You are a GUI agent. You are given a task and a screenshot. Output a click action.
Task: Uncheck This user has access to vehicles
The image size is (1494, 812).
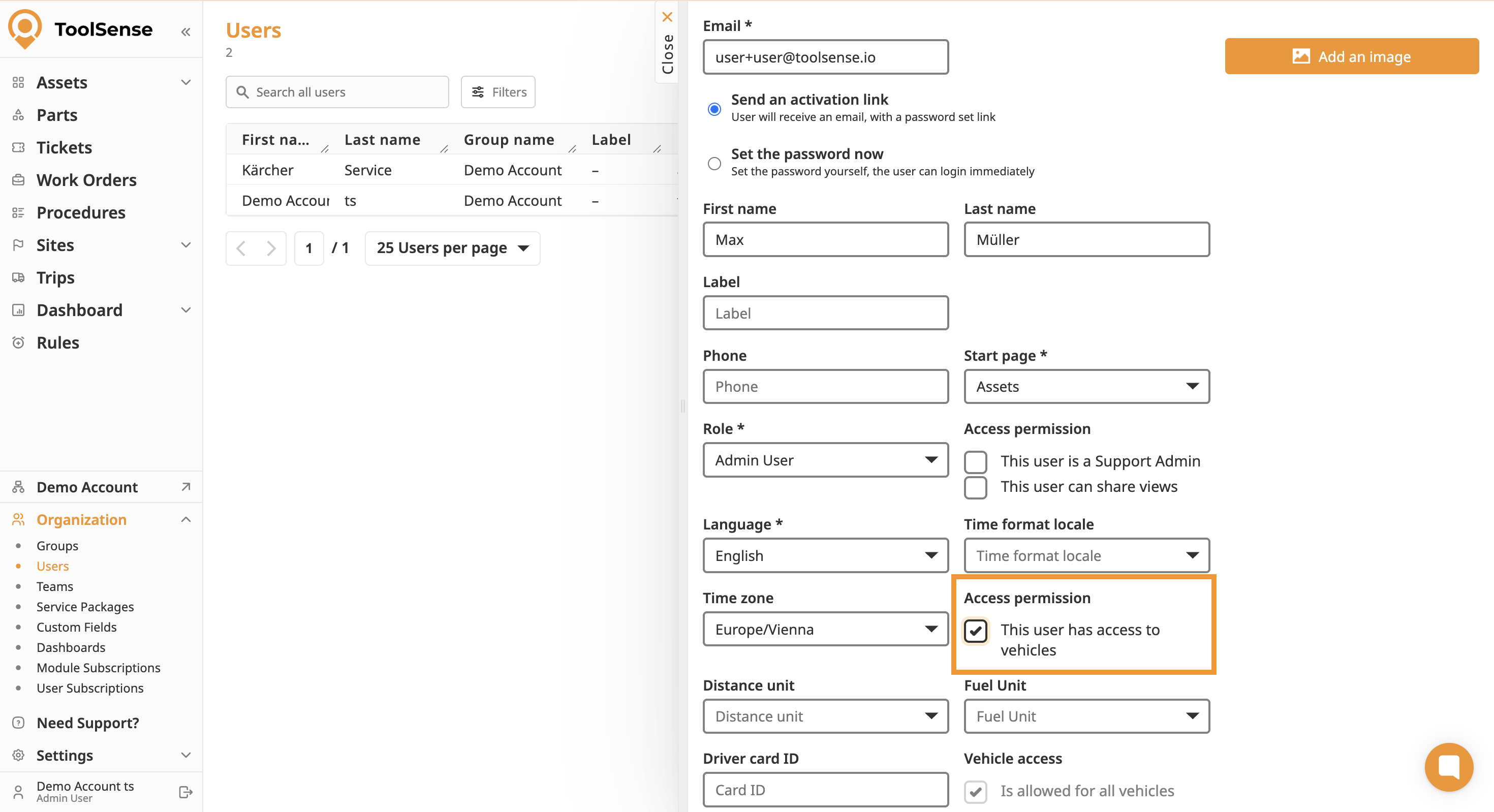click(976, 631)
